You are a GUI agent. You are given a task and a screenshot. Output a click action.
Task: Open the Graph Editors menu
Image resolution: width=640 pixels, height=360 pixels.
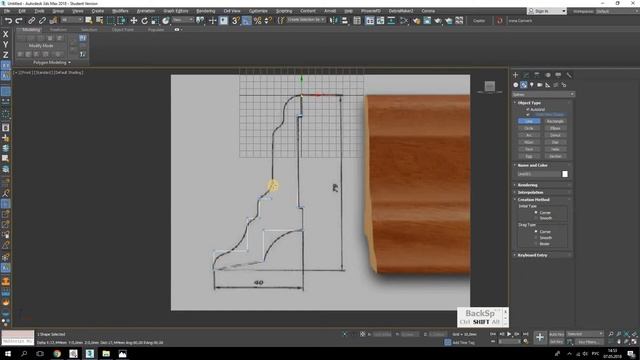pyautogui.click(x=176, y=11)
